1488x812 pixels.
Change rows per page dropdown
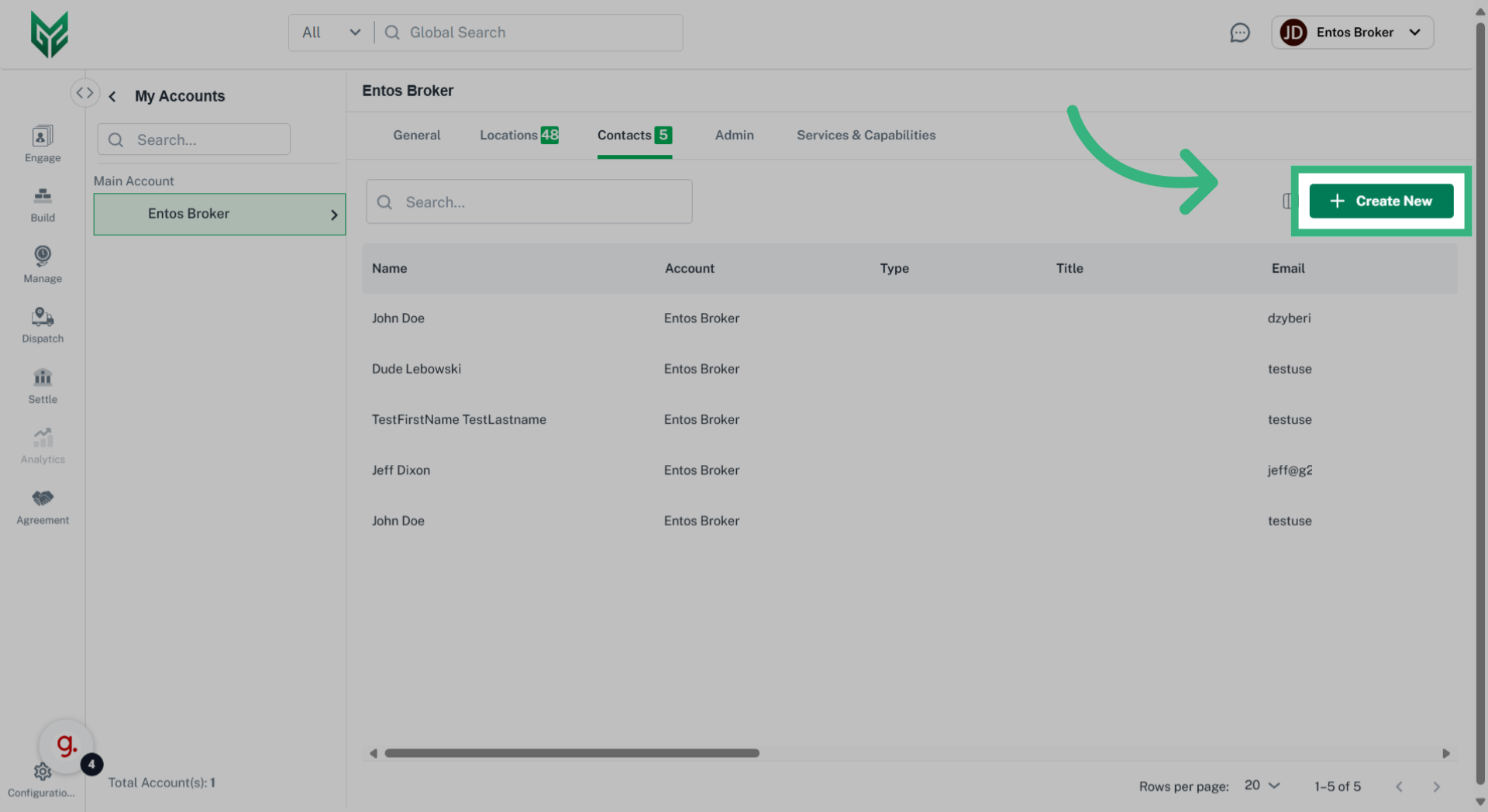[1262, 786]
